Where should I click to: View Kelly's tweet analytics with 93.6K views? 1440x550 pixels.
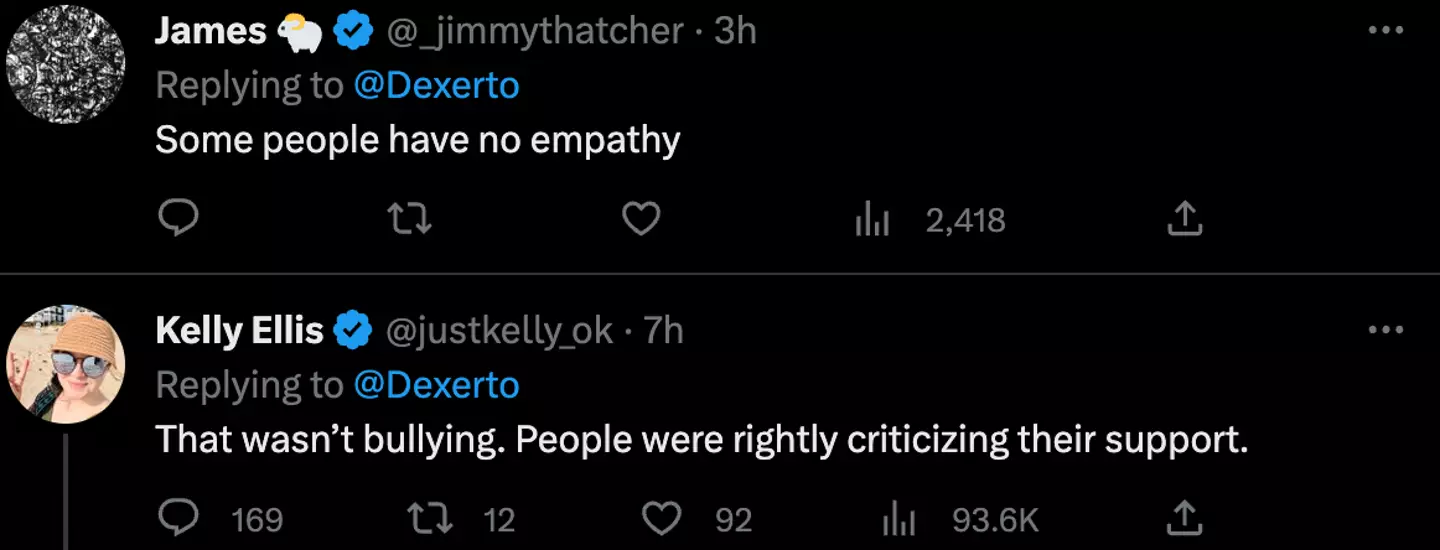[x=898, y=518]
